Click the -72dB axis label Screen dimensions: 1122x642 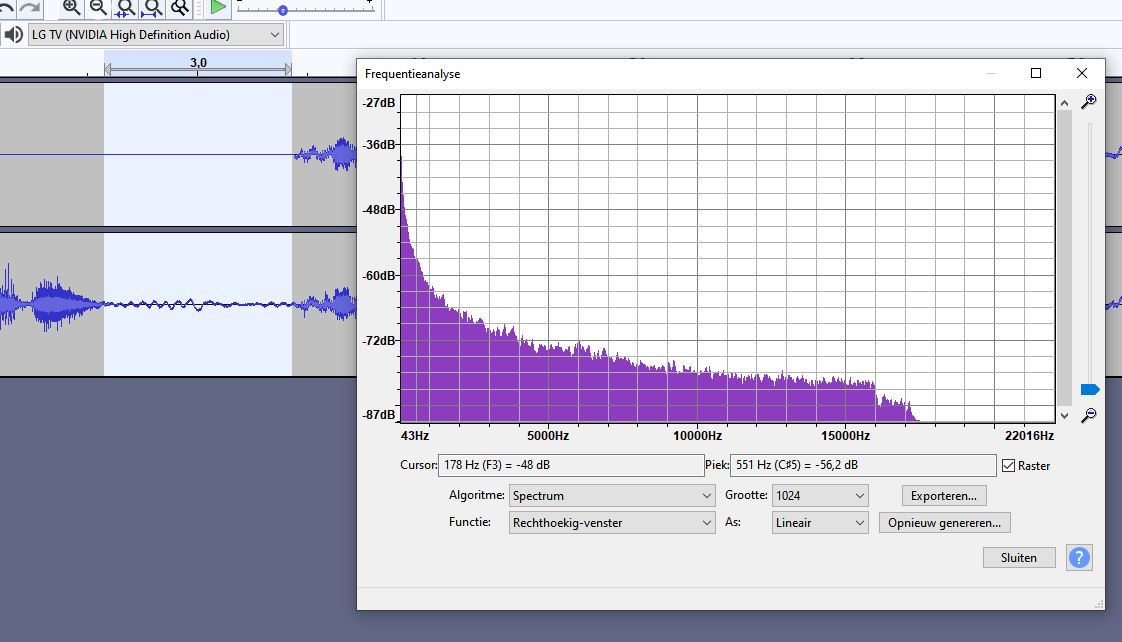coord(379,341)
